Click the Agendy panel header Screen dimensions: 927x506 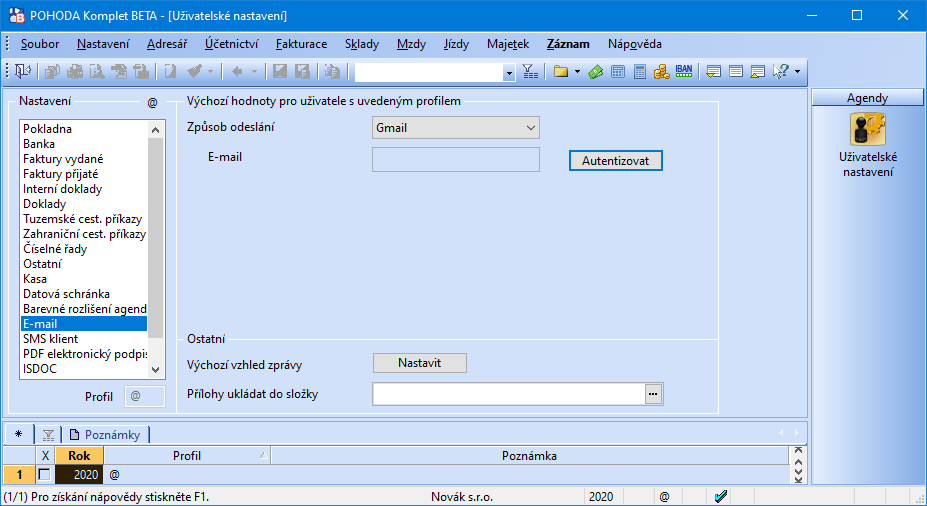click(867, 98)
